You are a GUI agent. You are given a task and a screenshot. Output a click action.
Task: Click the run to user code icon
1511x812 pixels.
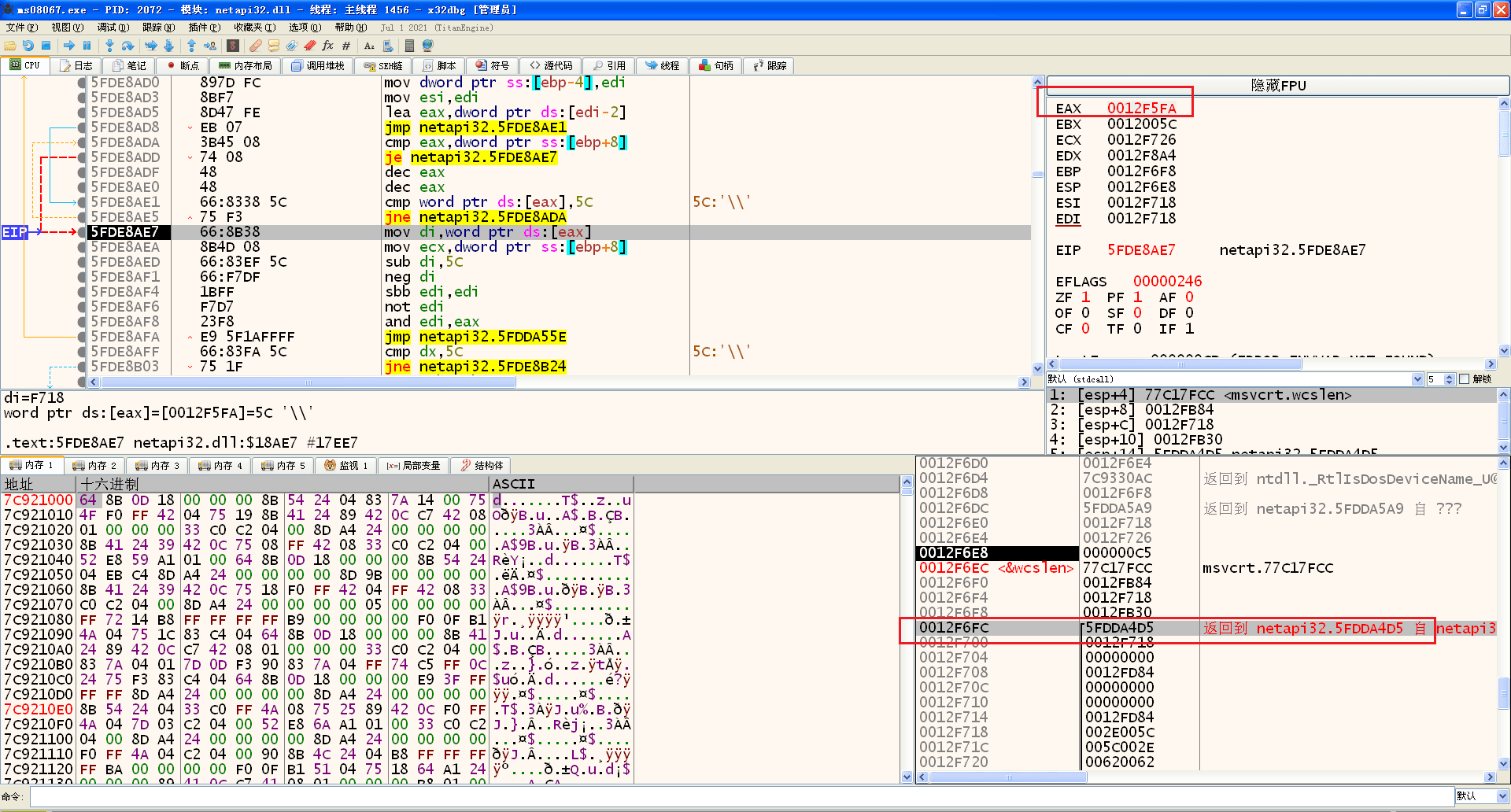coord(209,46)
